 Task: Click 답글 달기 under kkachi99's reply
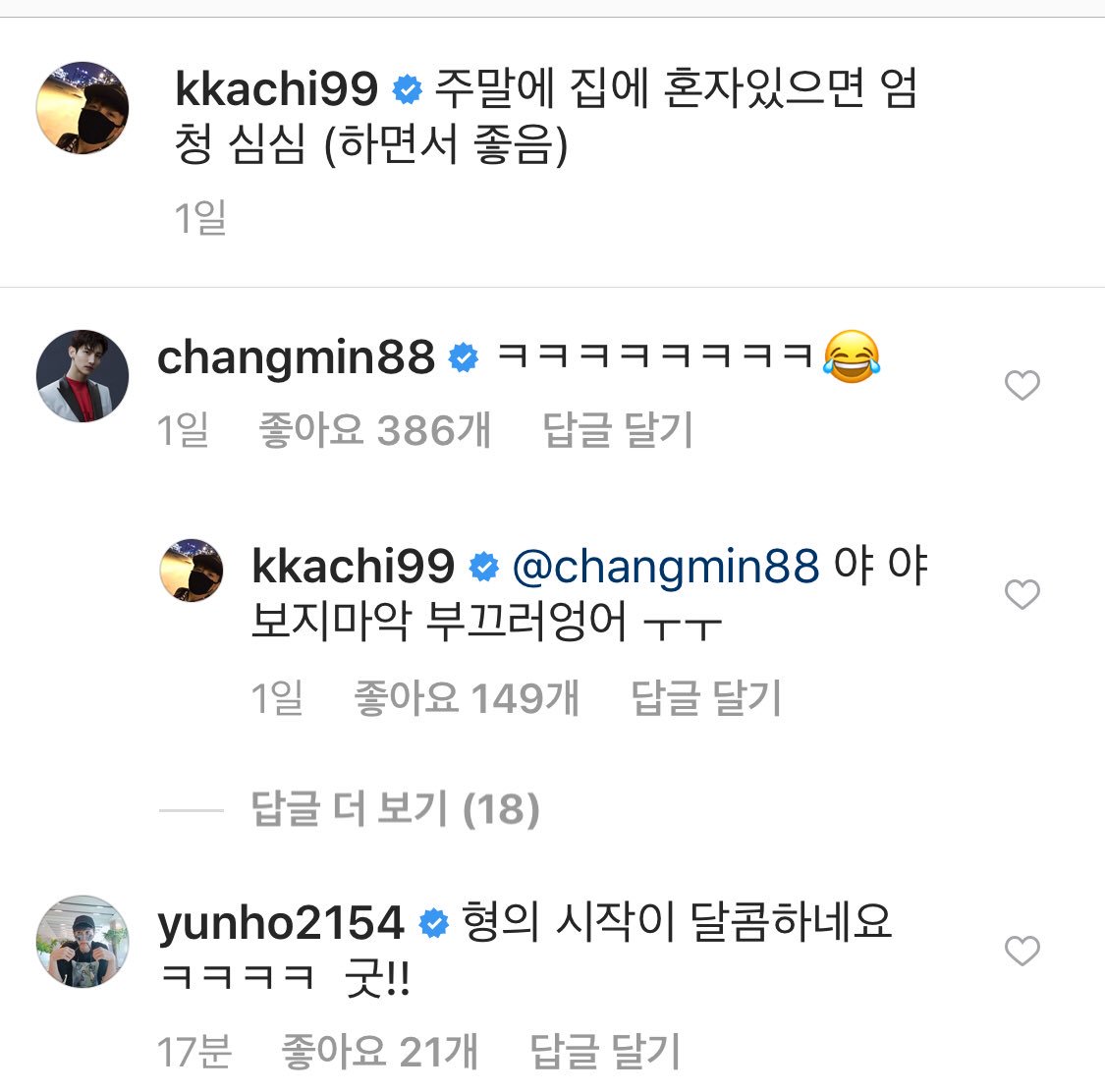coord(706,697)
